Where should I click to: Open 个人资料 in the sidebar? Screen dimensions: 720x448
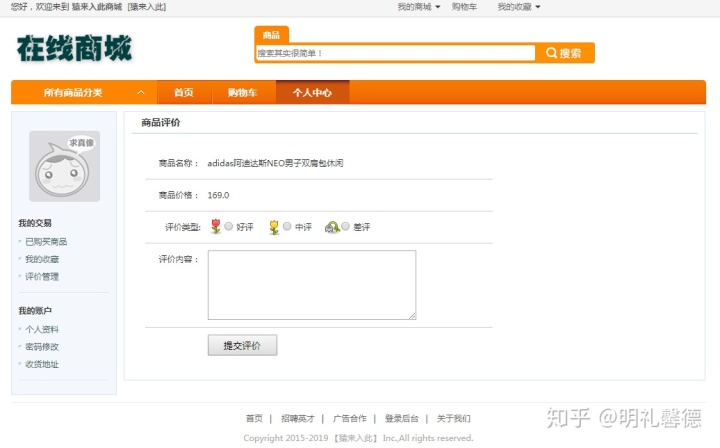pos(42,330)
